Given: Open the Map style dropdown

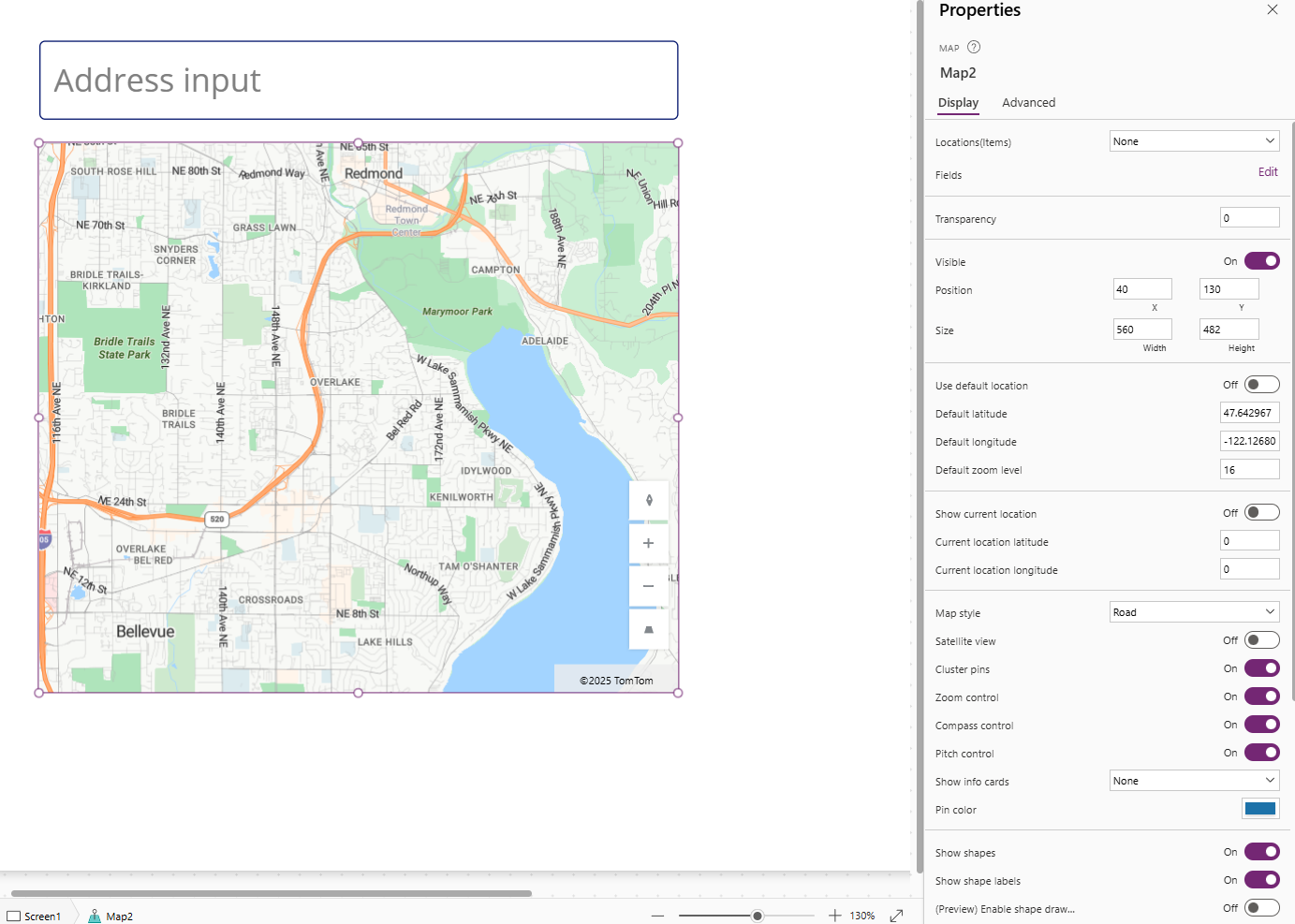Looking at the screenshot, I should click(1194, 612).
